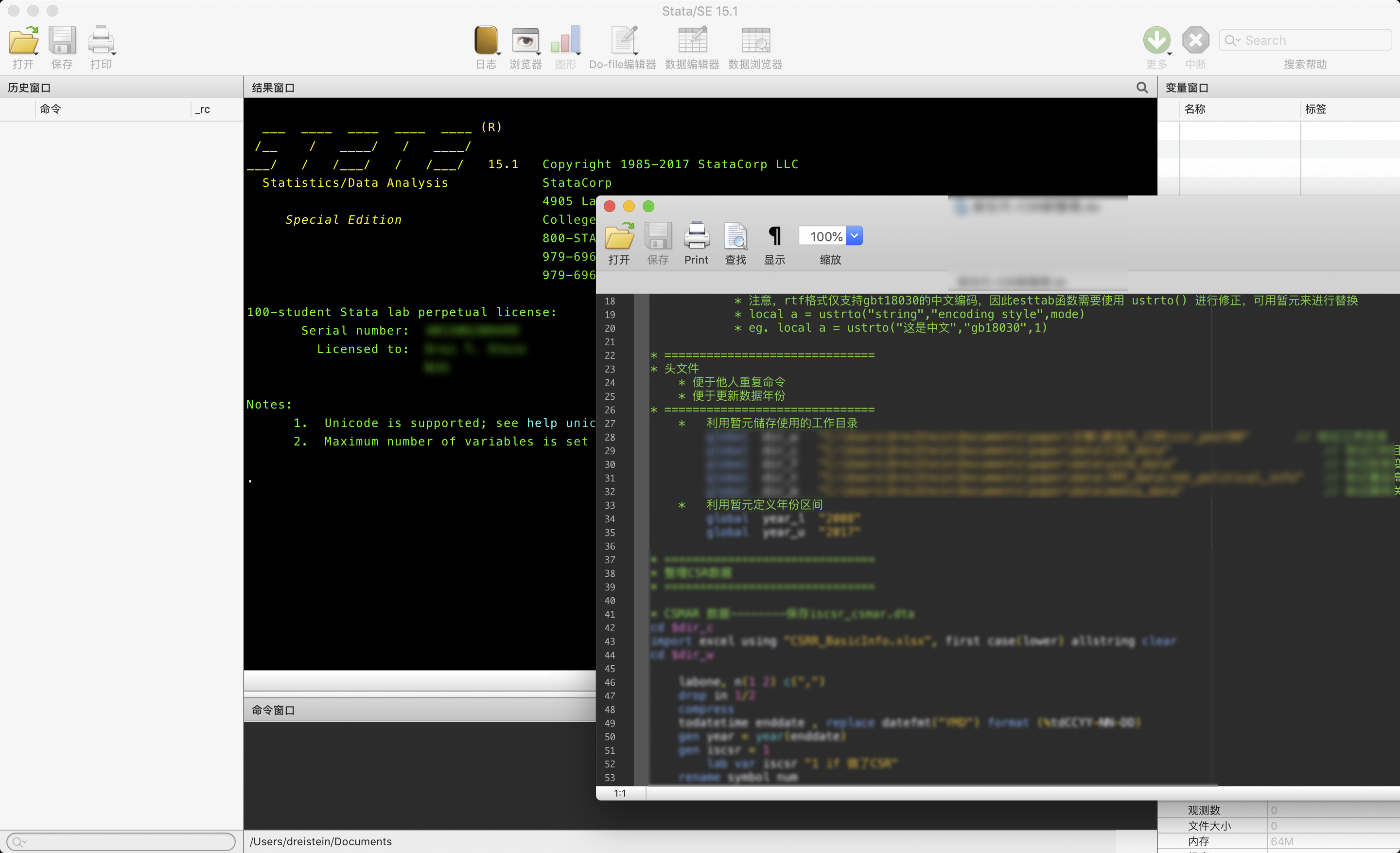Click the History window filter search field
Image resolution: width=1400 pixels, height=853 pixels.
[x=121, y=841]
